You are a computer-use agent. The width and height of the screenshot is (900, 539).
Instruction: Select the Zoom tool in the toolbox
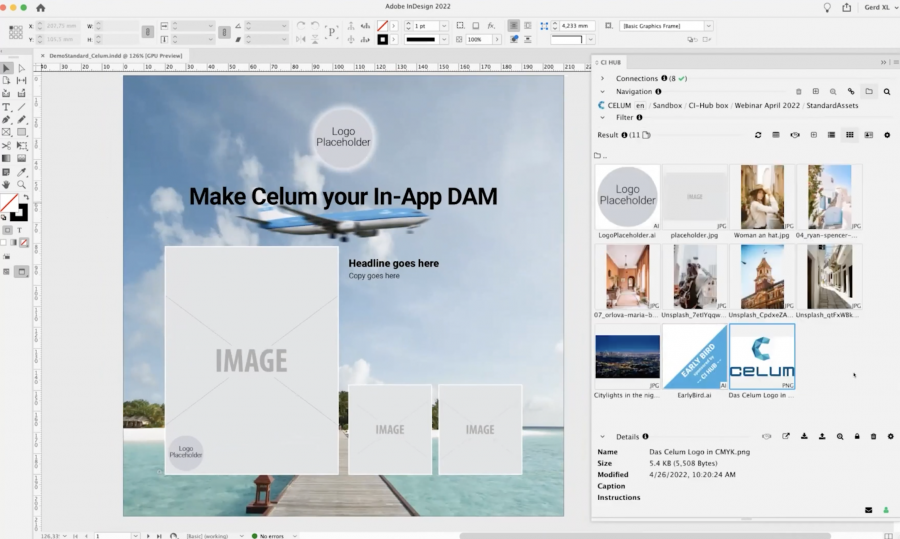pyautogui.click(x=21, y=184)
